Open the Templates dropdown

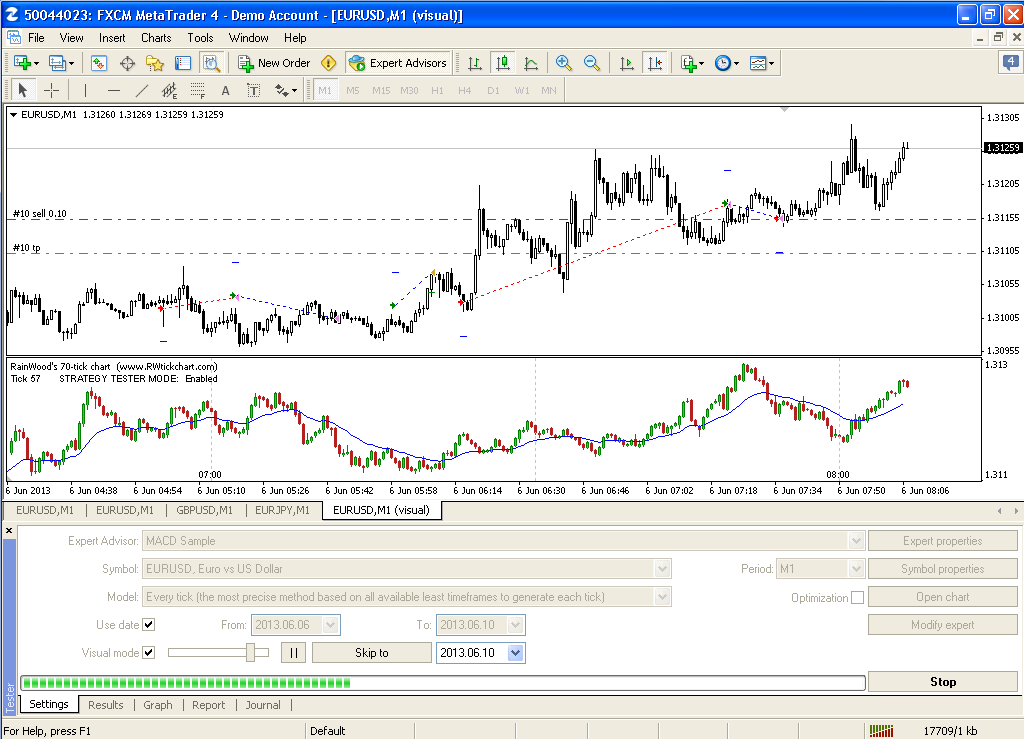pyautogui.click(x=761, y=63)
